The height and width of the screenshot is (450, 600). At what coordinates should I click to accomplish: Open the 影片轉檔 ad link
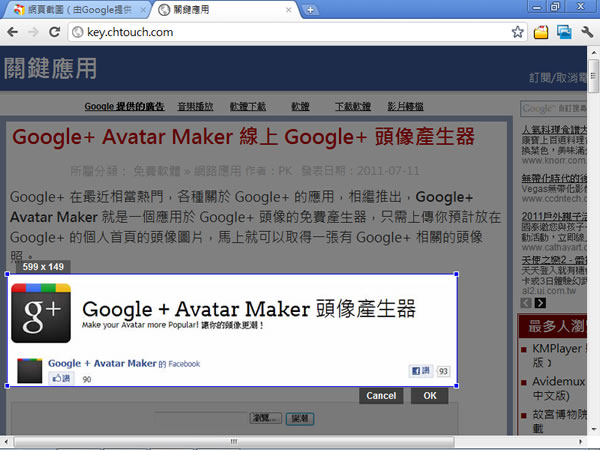[x=405, y=106]
